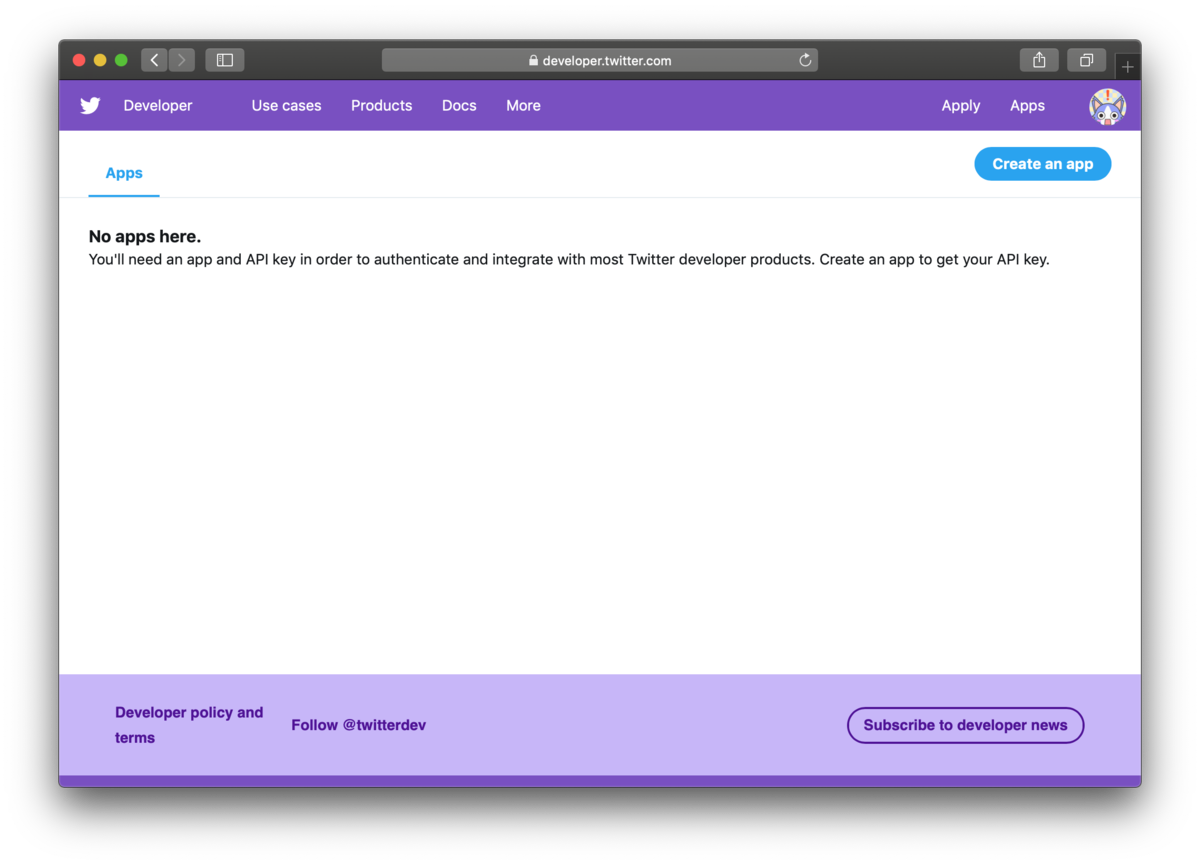Open the profile avatar menu
This screenshot has height=865, width=1200.
click(1107, 106)
